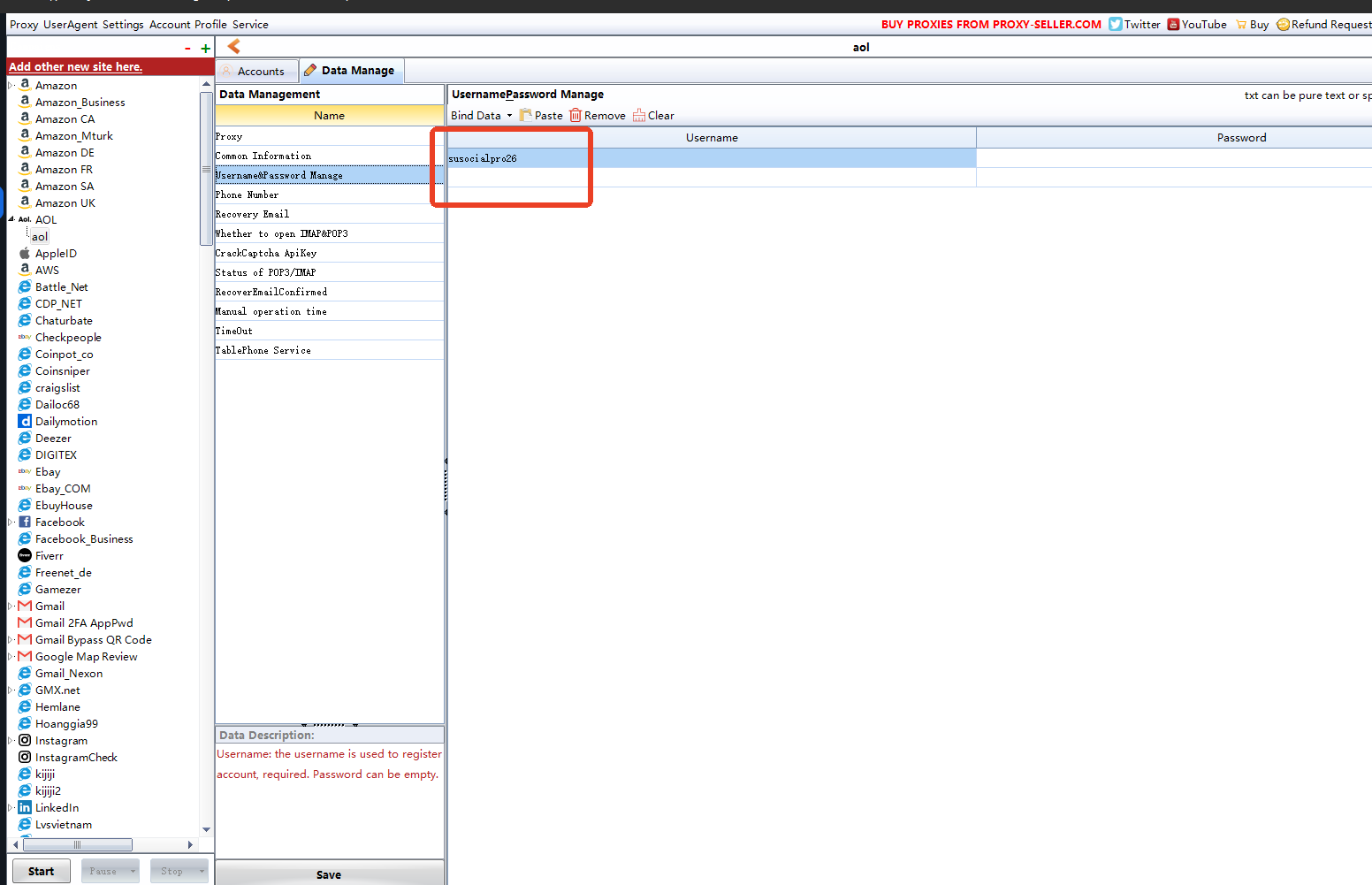Expand the Gmail tree node
Image resolution: width=1372 pixels, height=885 pixels.
click(x=11, y=606)
